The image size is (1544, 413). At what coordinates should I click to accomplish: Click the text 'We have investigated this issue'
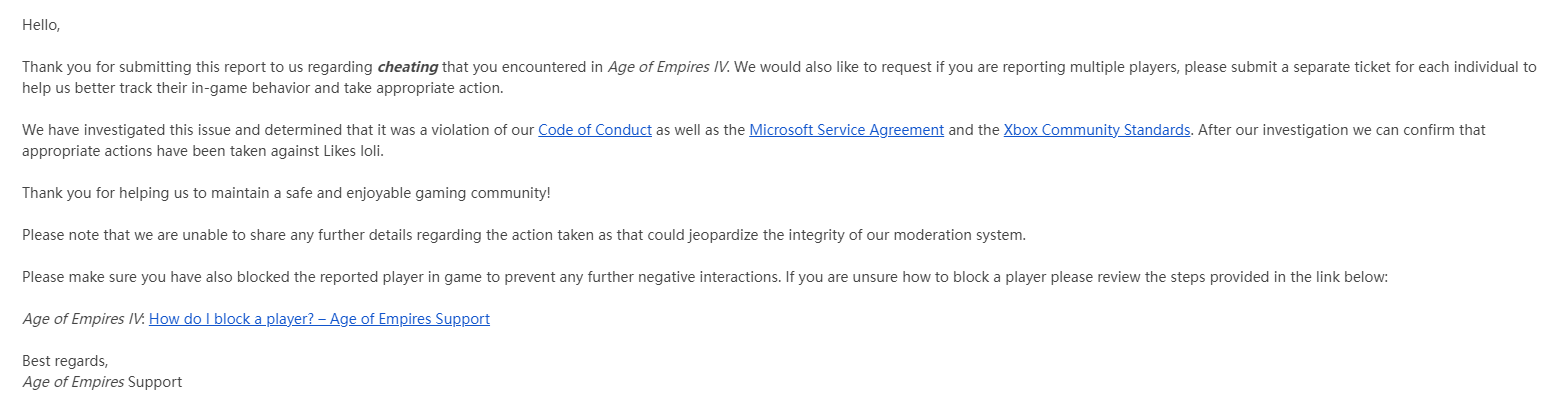(x=125, y=130)
